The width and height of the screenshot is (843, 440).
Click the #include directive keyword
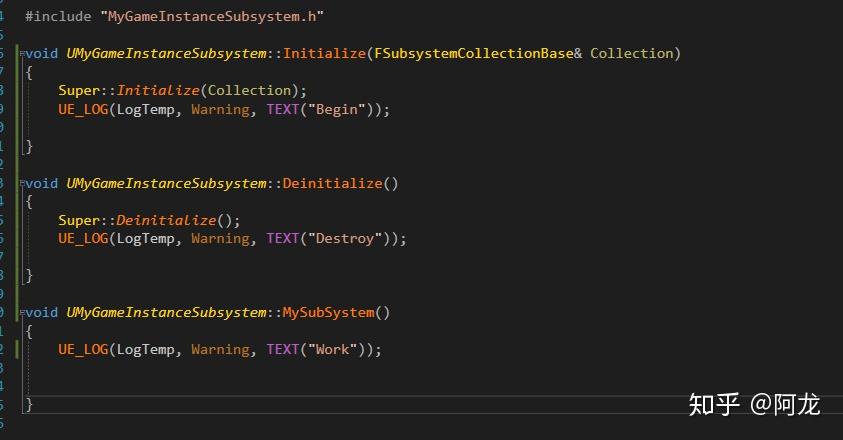pyautogui.click(x=58, y=17)
